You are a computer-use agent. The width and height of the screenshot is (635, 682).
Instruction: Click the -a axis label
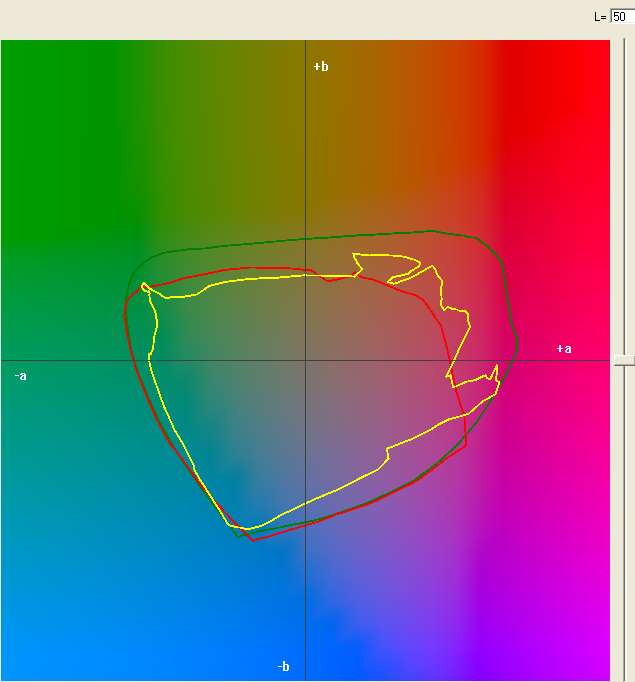click(x=20, y=376)
